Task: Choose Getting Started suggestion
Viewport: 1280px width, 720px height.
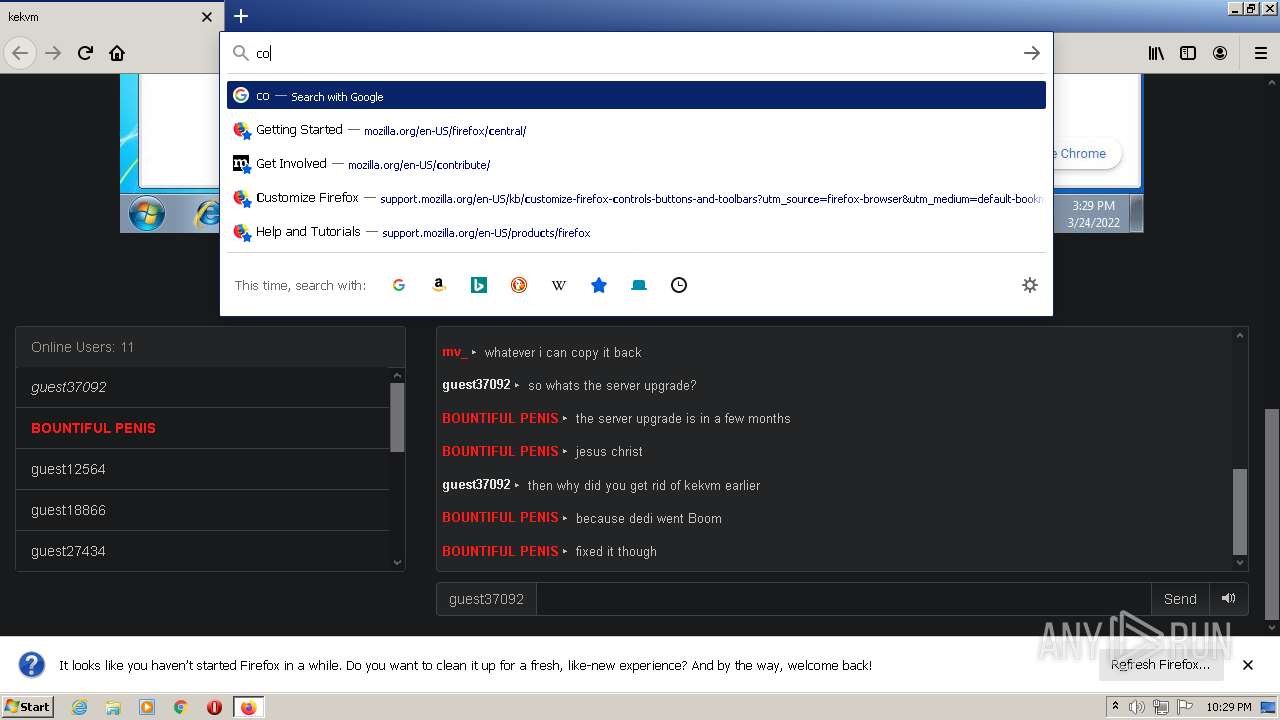Action: point(636,130)
